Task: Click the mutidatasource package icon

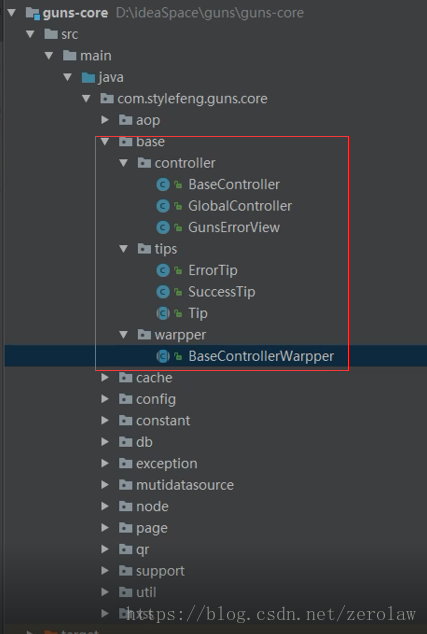Action: 125,484
